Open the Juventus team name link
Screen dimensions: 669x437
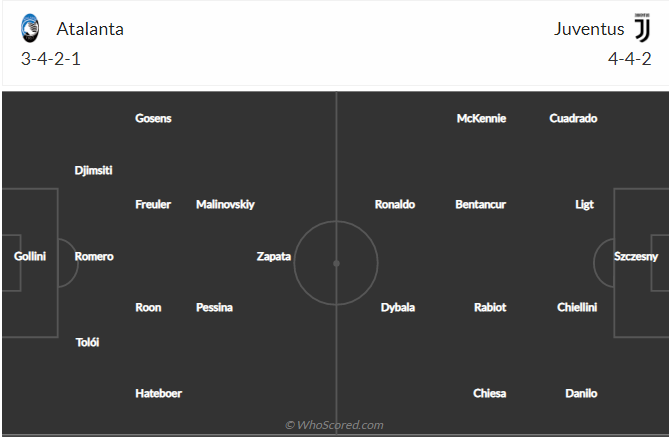point(589,29)
